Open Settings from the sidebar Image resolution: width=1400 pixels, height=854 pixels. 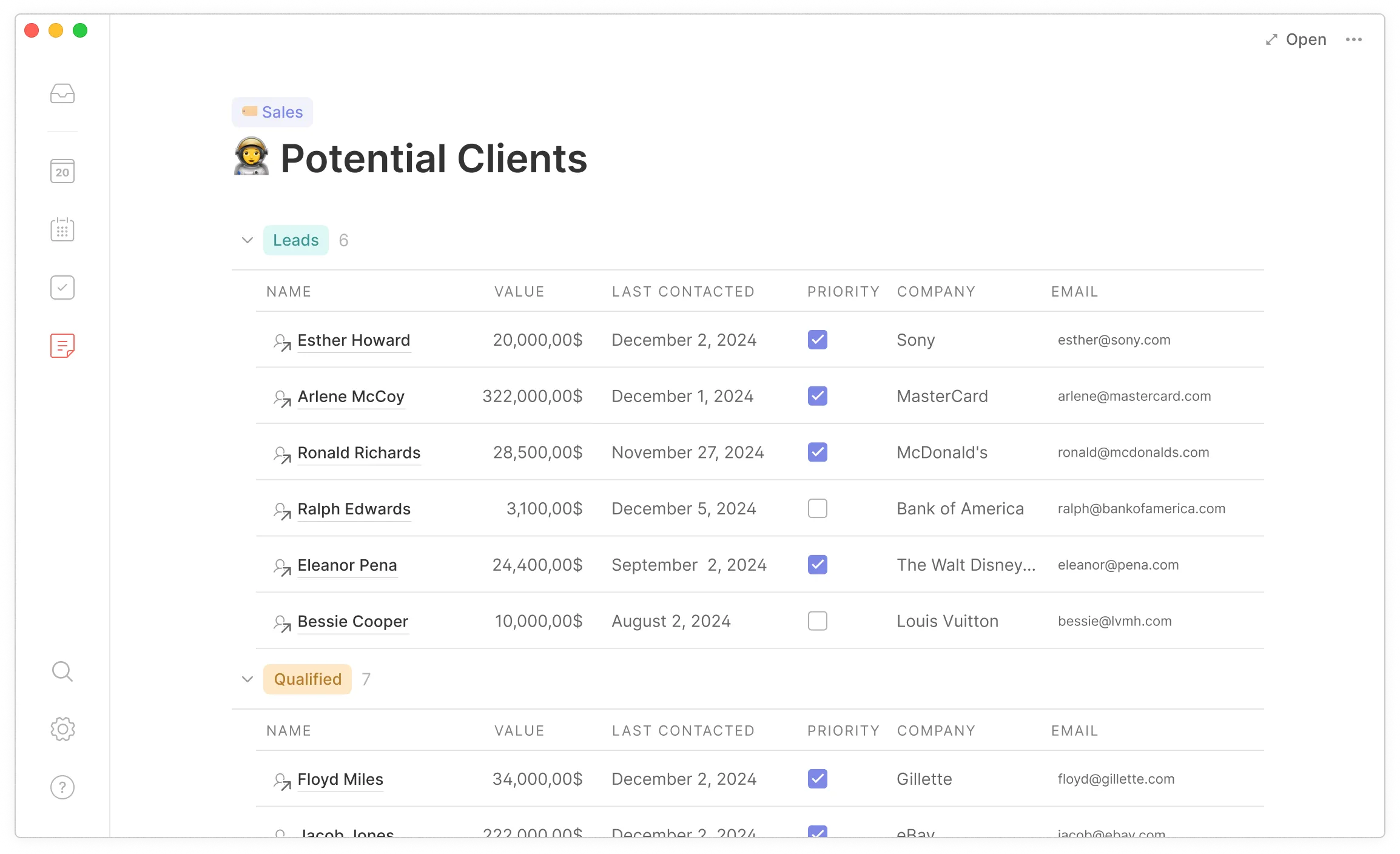point(62,729)
